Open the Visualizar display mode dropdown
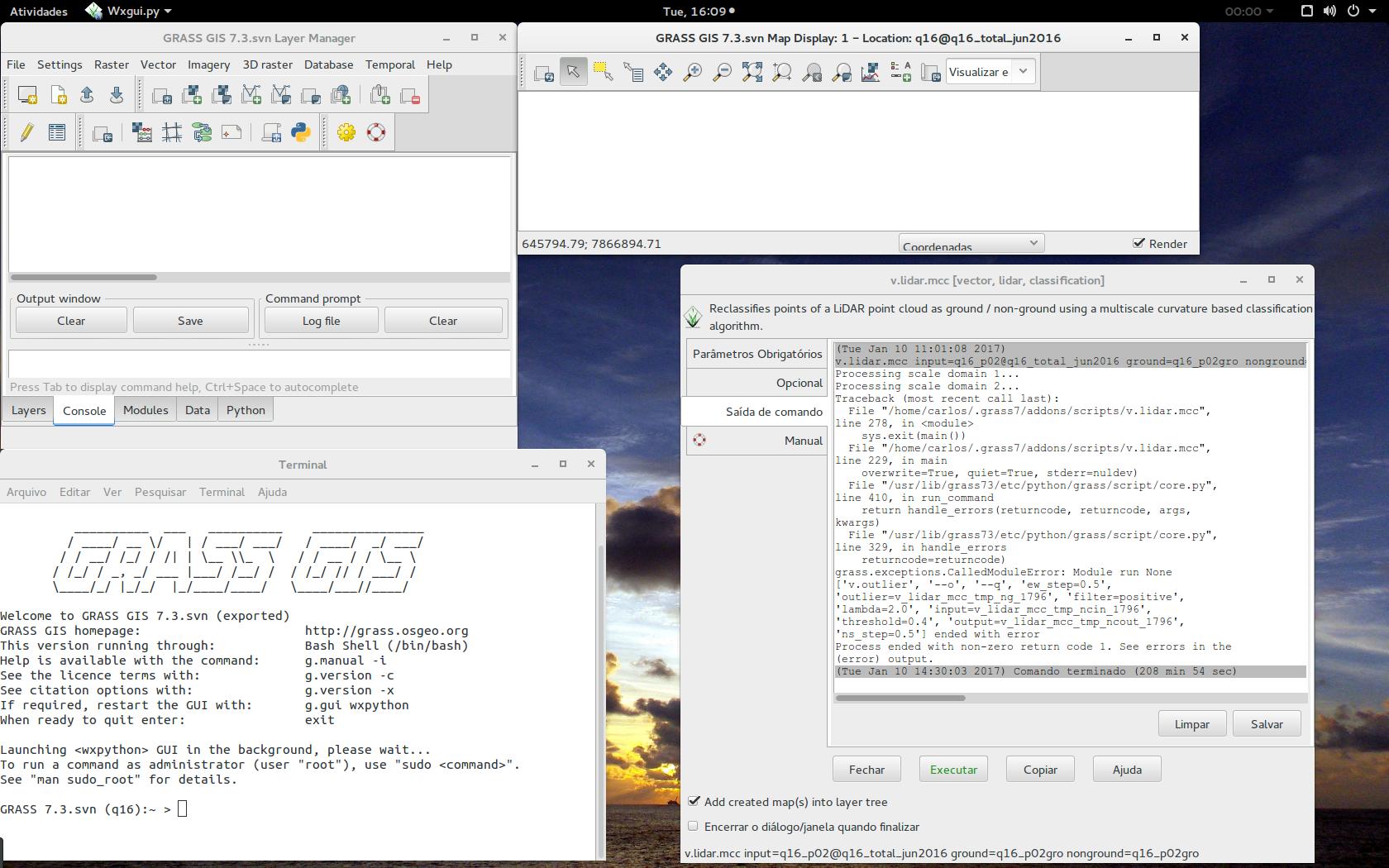 990,72
